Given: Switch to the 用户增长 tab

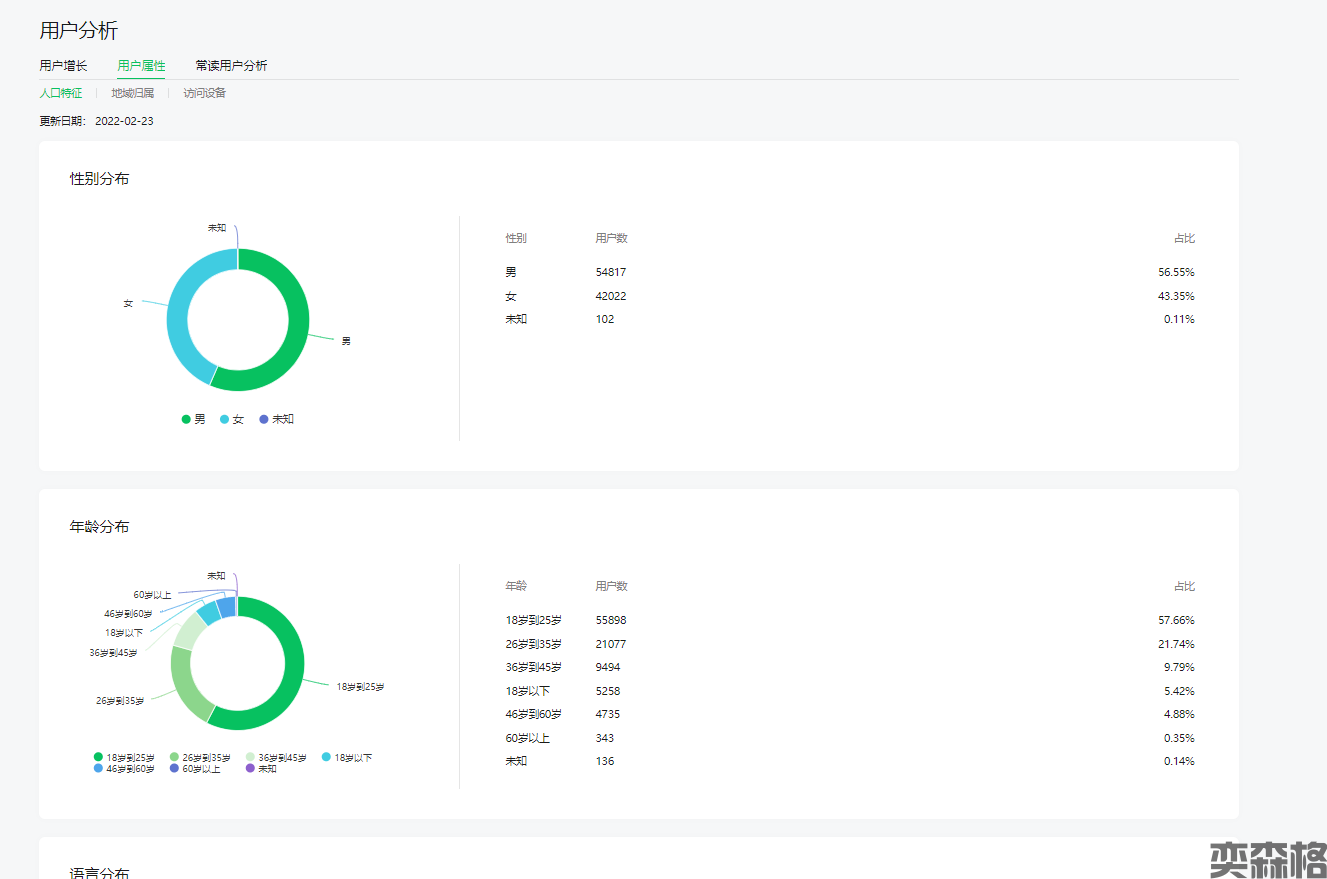Looking at the screenshot, I should 63,66.
